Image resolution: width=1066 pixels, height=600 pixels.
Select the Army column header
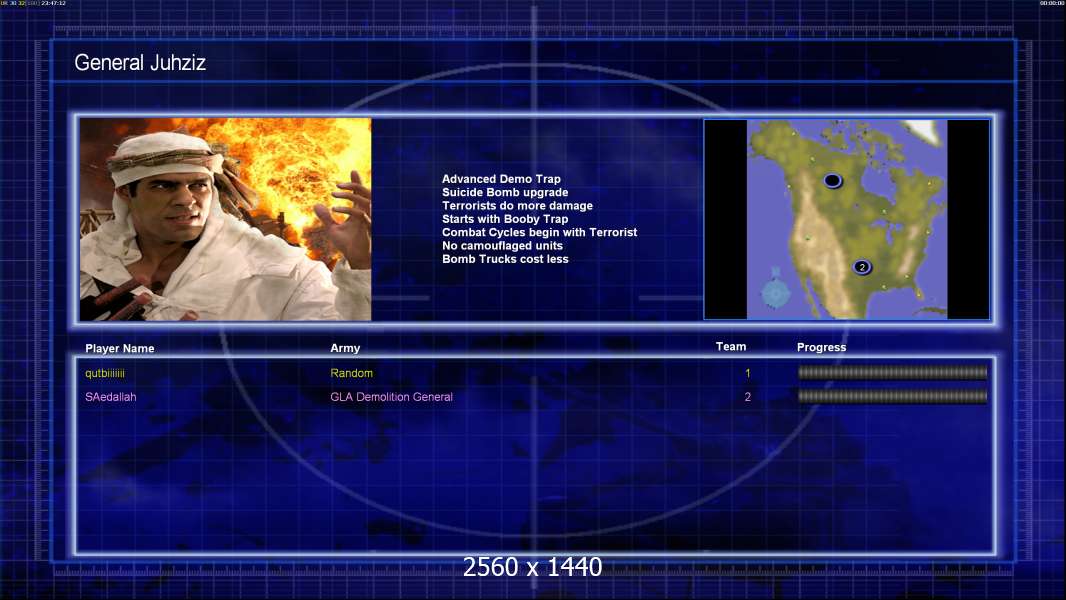point(345,348)
